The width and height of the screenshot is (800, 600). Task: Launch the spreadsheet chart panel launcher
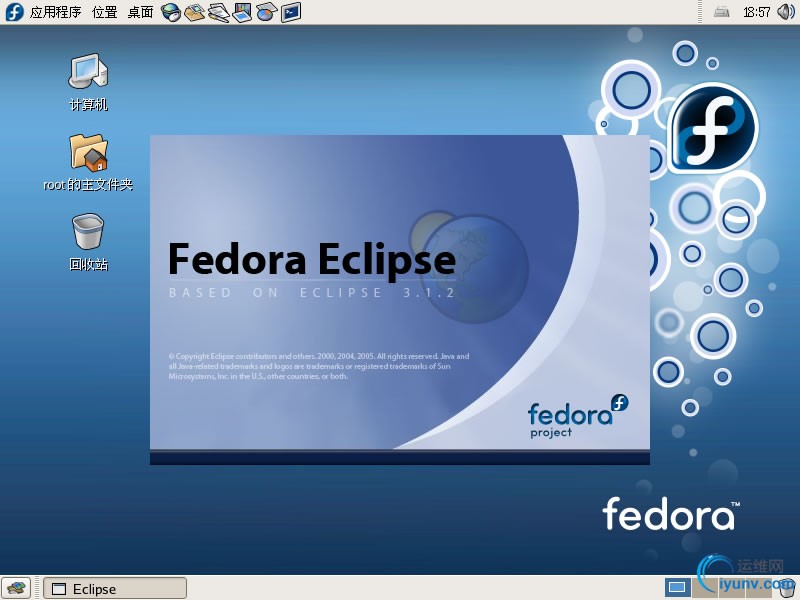(266, 12)
